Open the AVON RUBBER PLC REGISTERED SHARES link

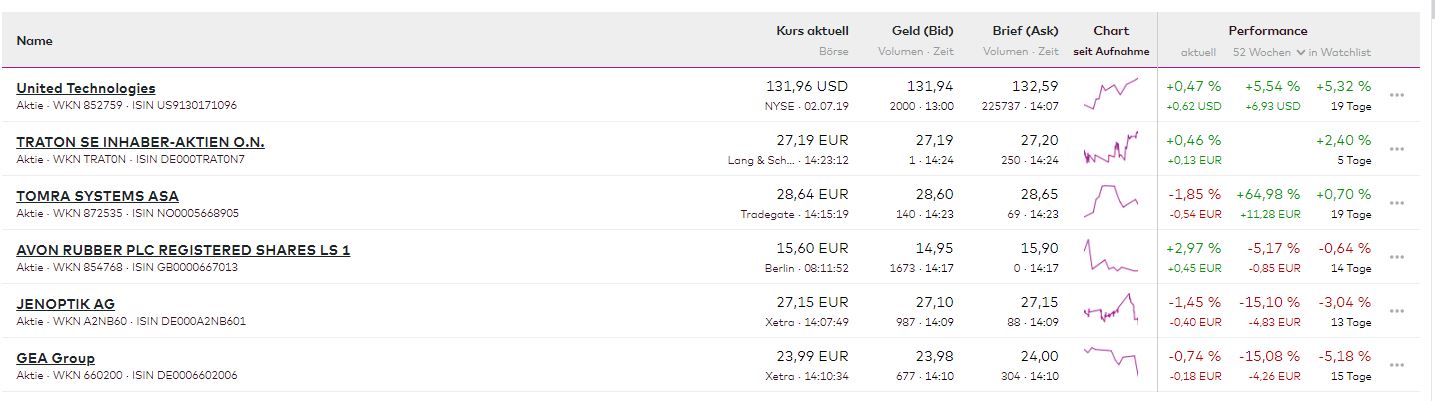183,250
